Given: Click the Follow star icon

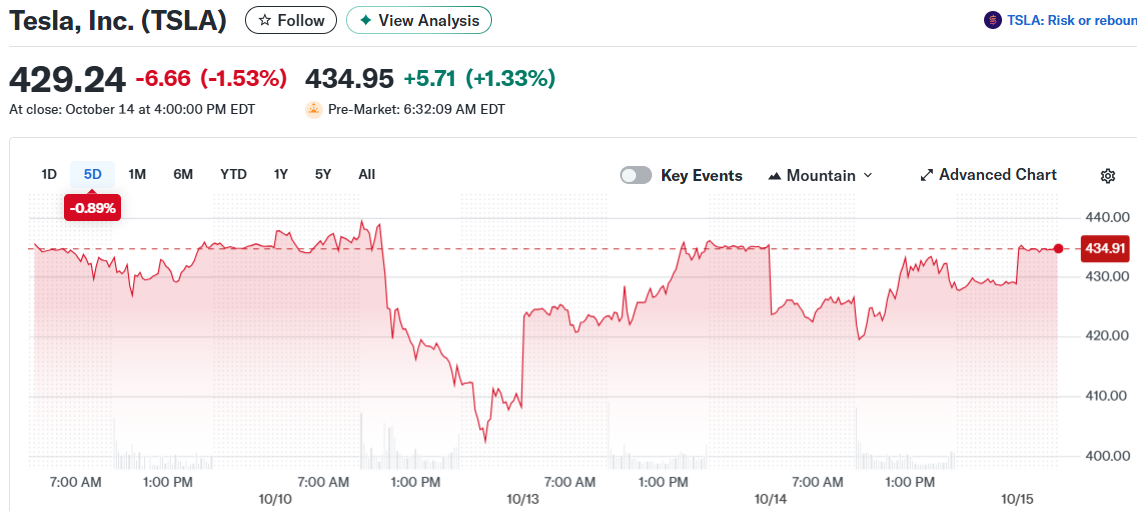Looking at the screenshot, I should coord(265,20).
